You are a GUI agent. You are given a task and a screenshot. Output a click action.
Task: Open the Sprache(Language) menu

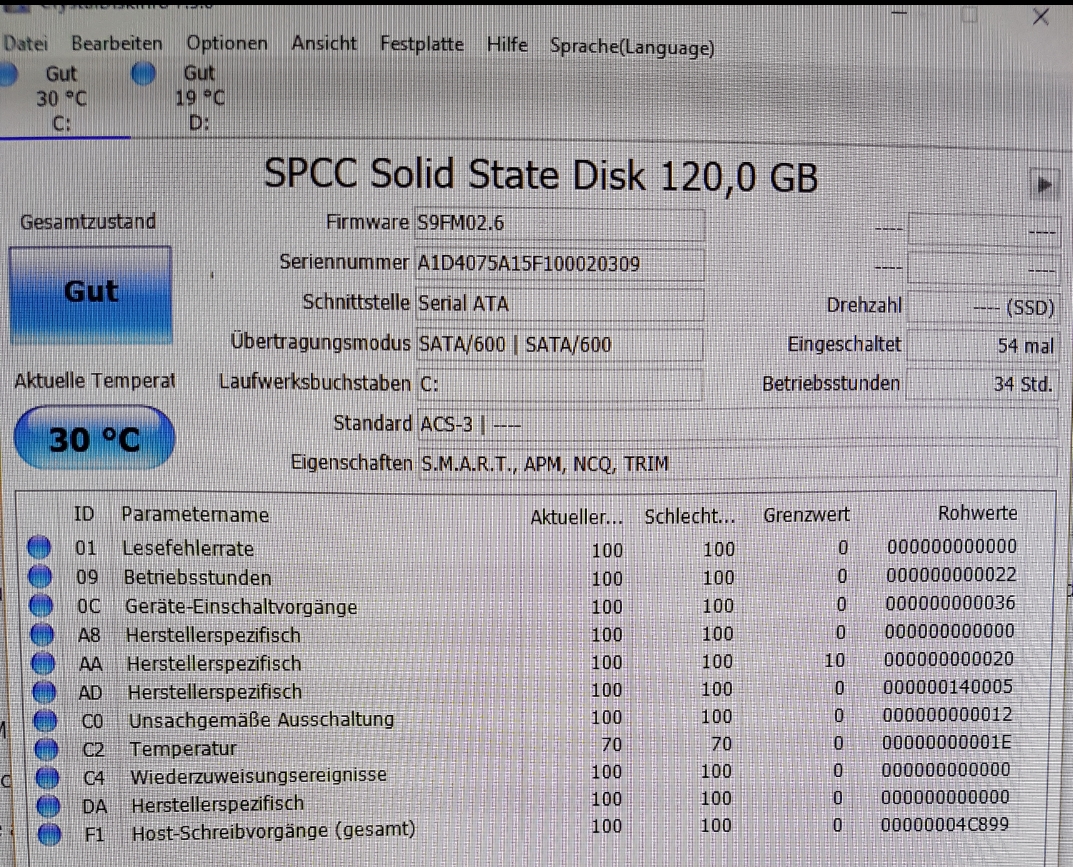point(632,47)
